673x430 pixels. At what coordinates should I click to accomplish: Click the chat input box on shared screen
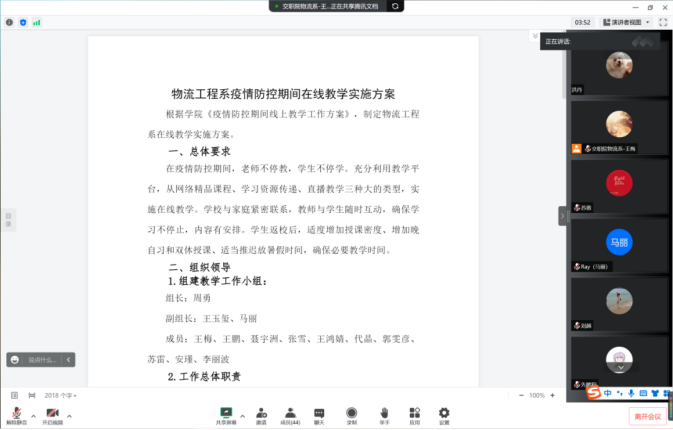40,359
